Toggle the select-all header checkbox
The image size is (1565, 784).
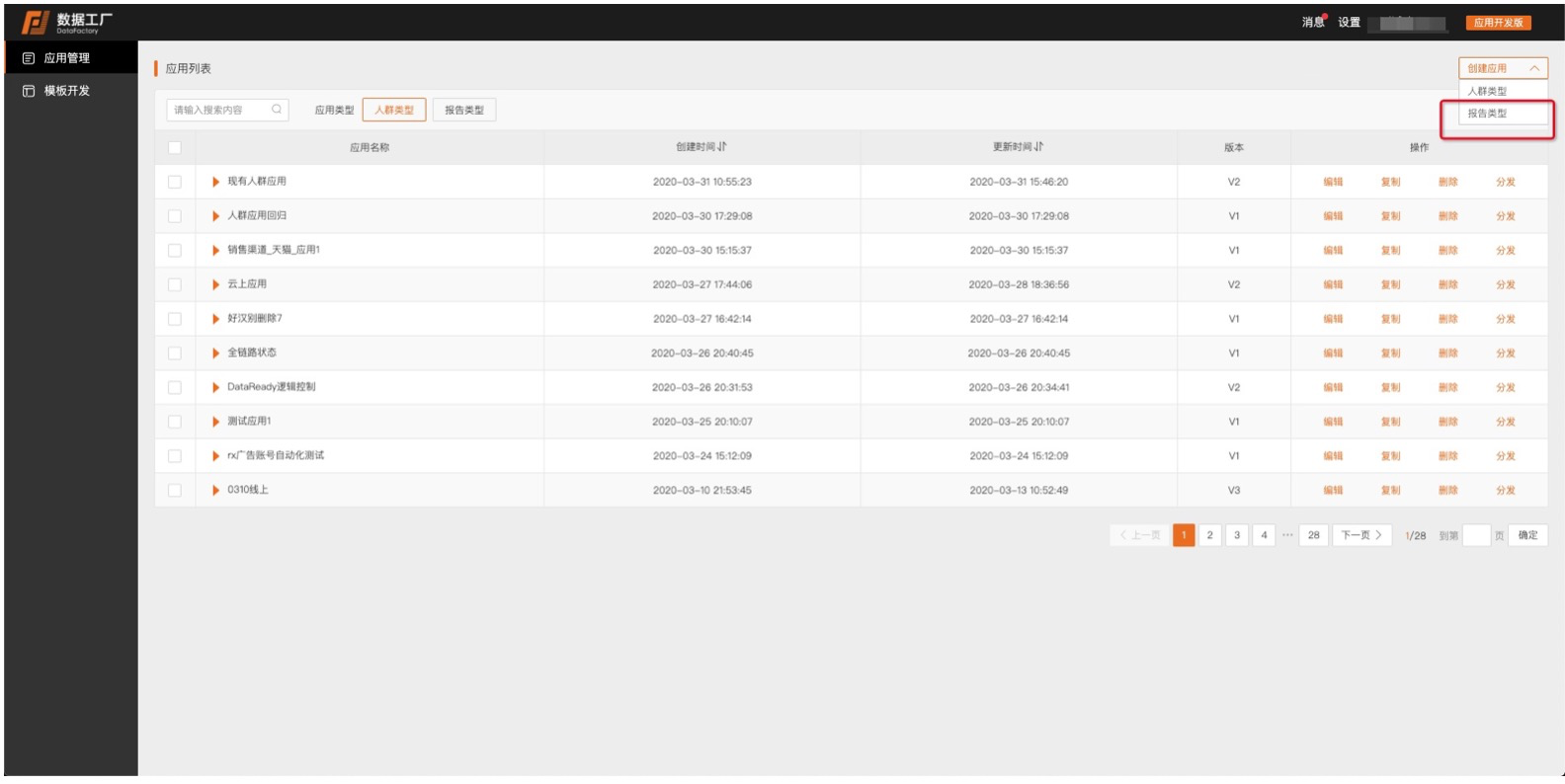[x=175, y=147]
